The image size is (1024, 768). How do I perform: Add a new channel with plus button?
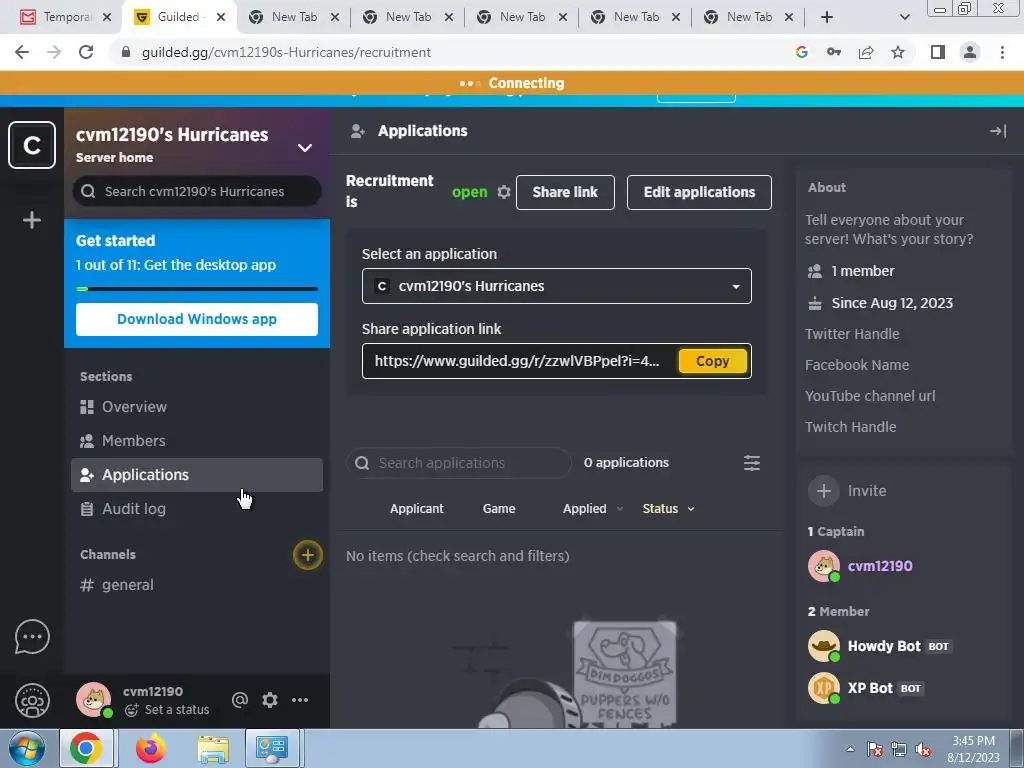[x=308, y=555]
